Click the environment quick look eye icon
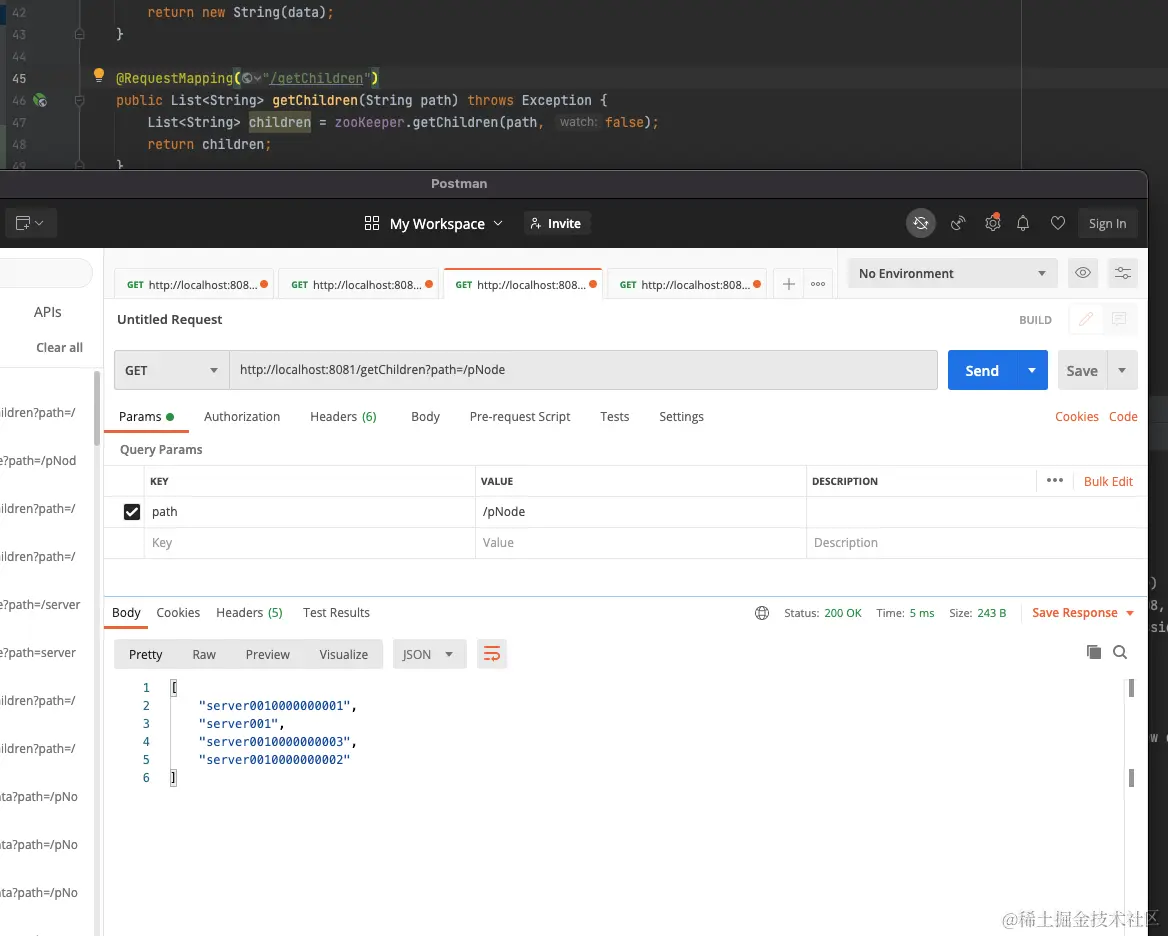Screen dimensions: 1168x936 1083,273
